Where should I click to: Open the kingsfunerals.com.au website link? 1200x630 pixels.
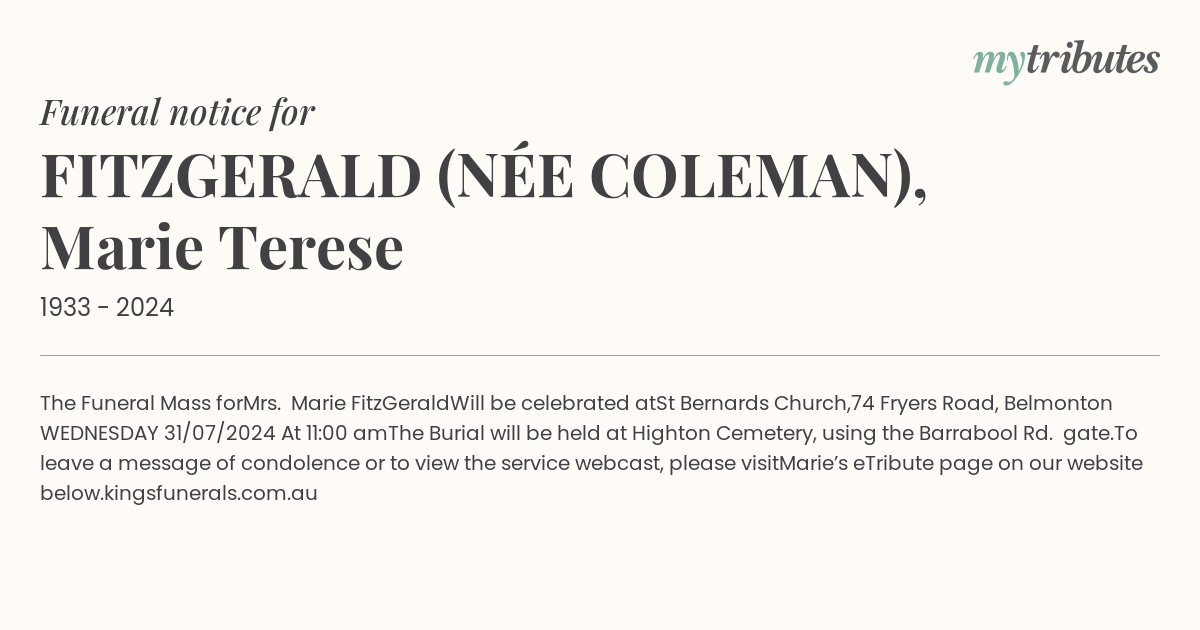point(211,493)
